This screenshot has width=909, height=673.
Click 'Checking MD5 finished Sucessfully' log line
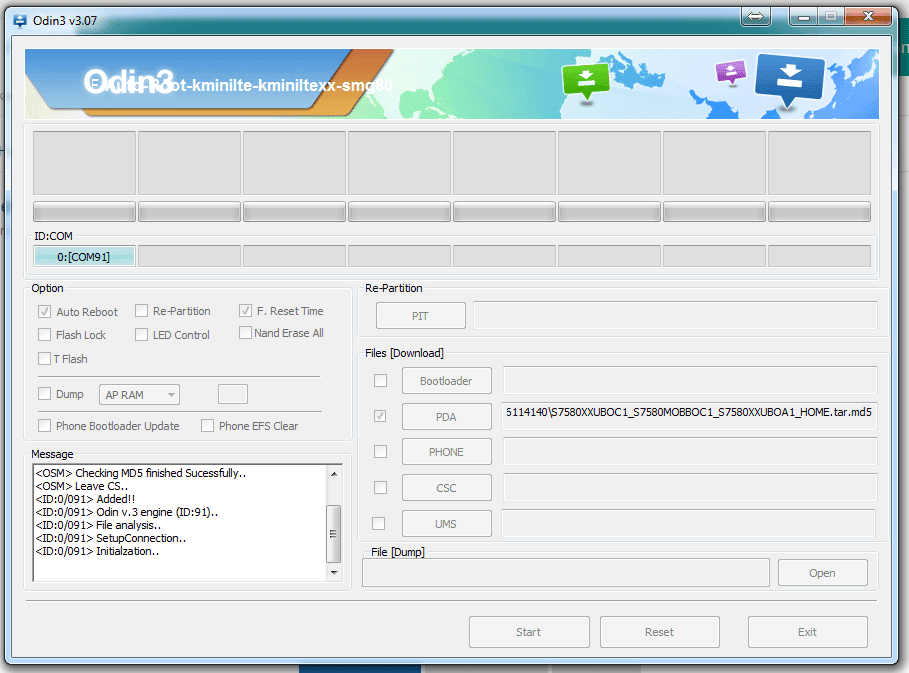(141, 473)
